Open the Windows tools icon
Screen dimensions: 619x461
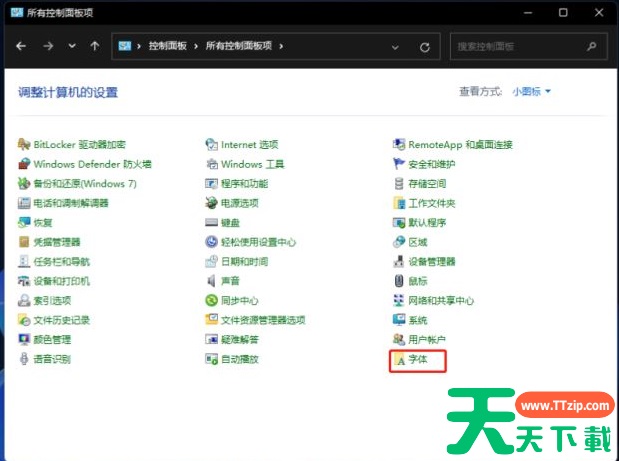point(212,164)
